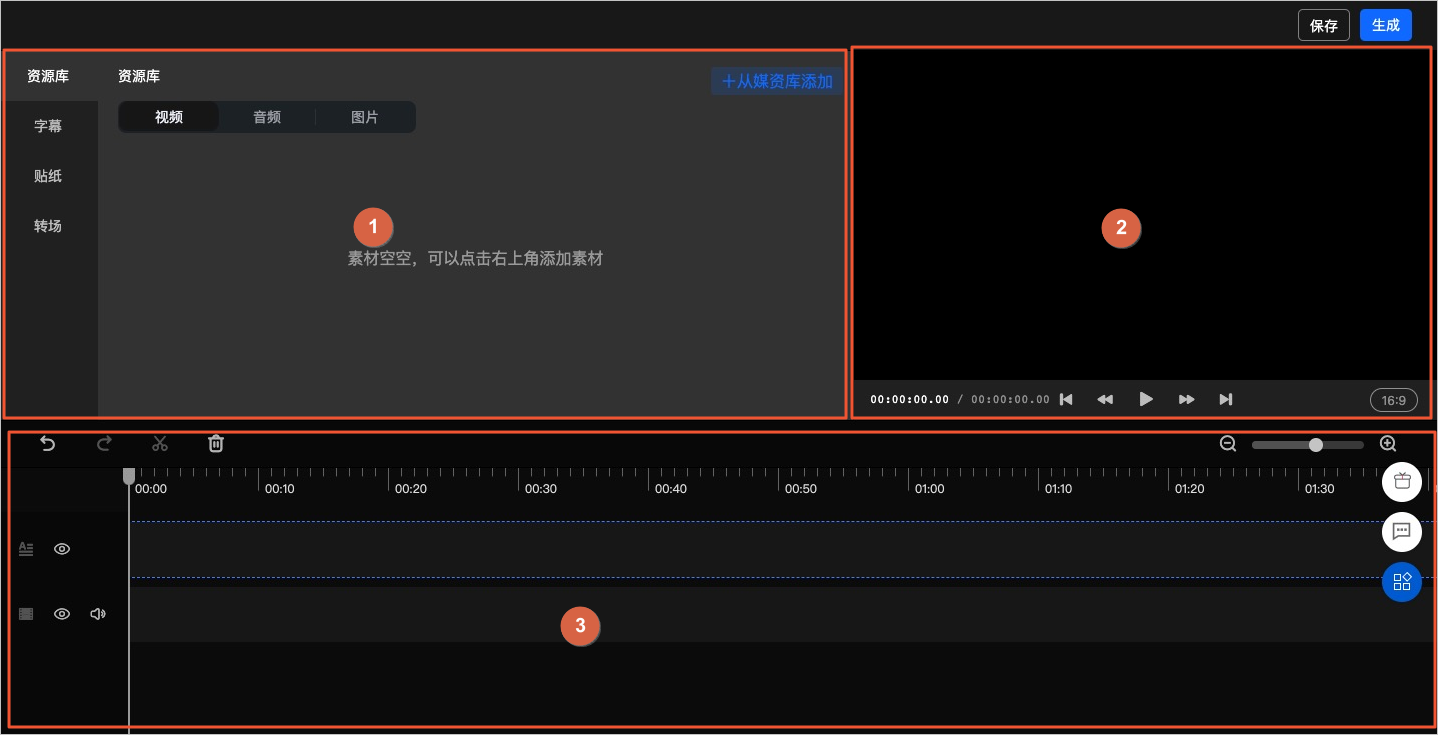Click the video track film icon
Screen dimensions: 1438x735
point(27,614)
